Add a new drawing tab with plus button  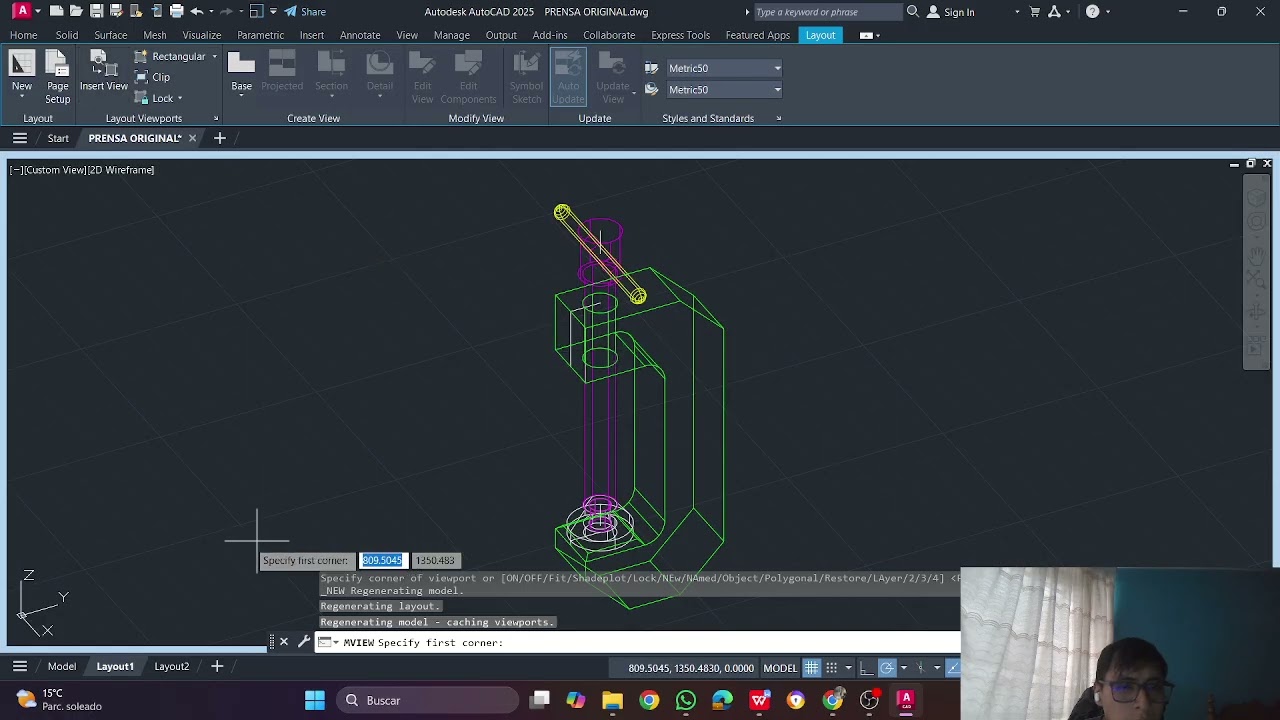220,138
